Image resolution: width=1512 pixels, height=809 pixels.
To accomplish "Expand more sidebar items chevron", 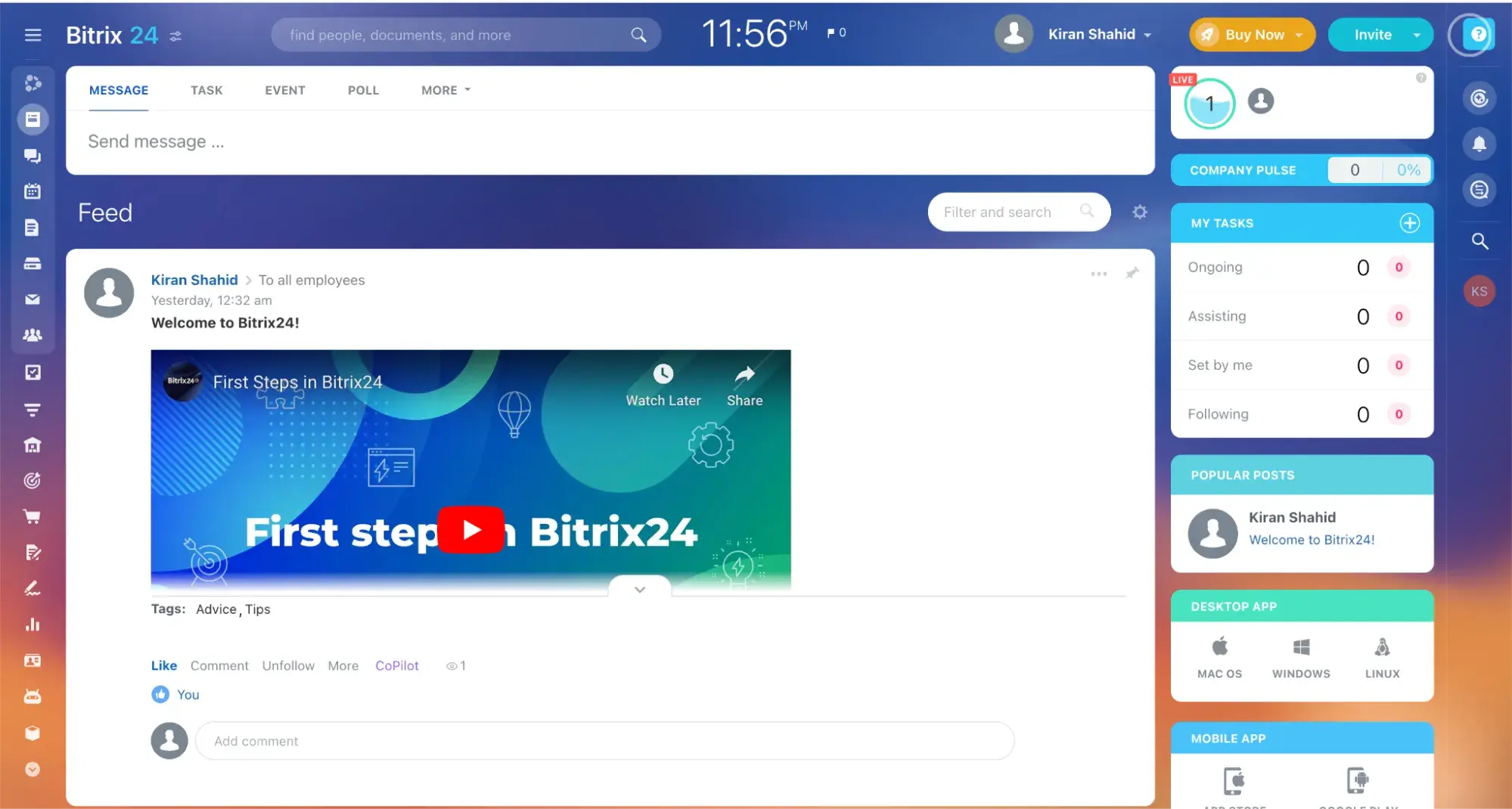I will coord(33,769).
